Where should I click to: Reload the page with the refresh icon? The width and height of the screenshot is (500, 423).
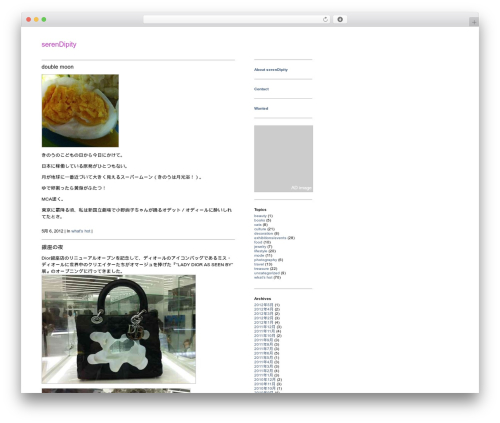[325, 19]
